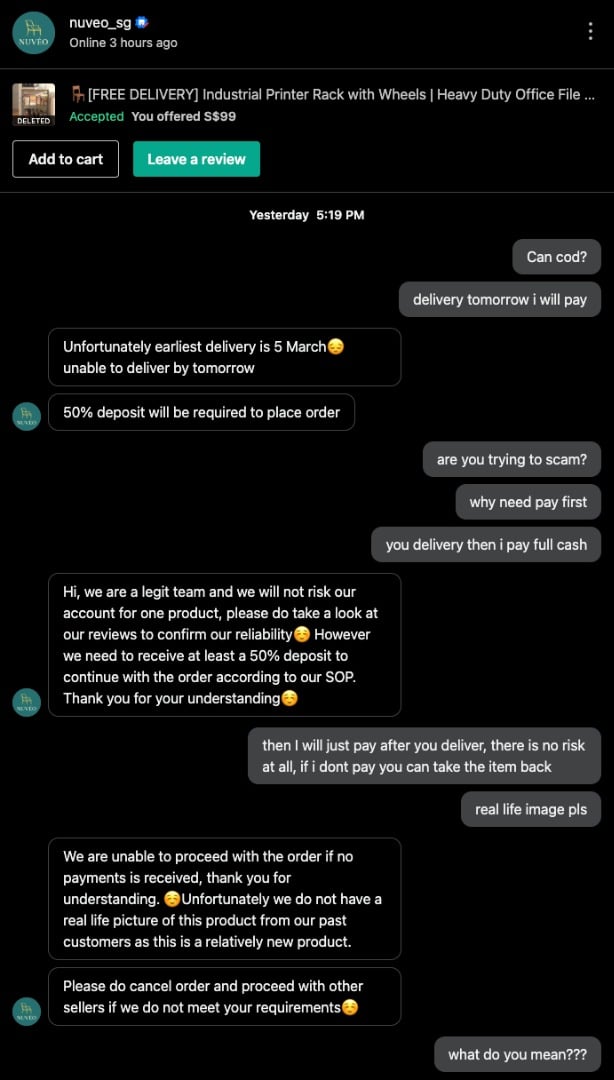Open the deleted product thumbnail
Screen dimensions: 614x1080
[x=33, y=104]
